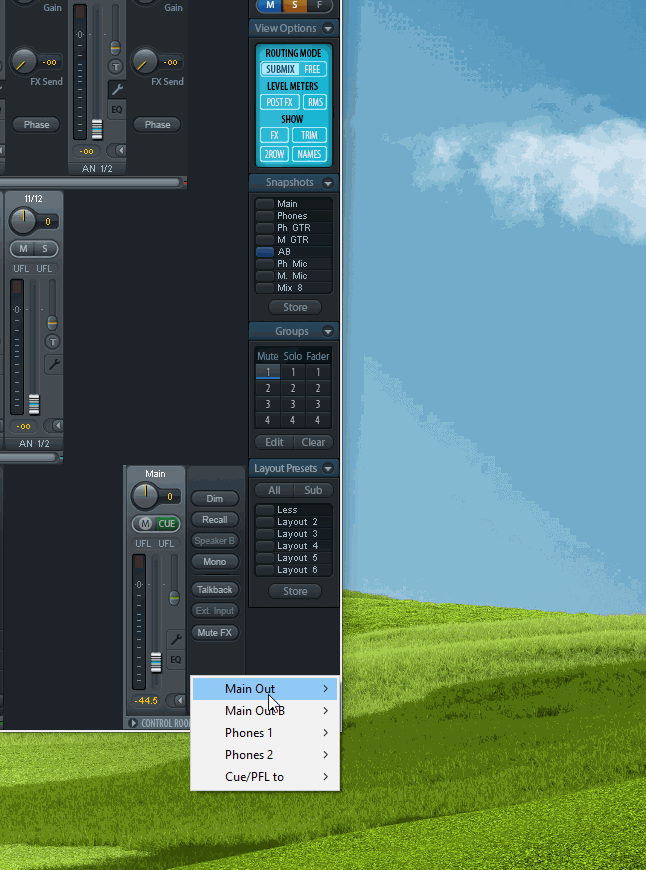Load the Ph GTR snapshot
The image size is (646, 870).
[x=294, y=228]
